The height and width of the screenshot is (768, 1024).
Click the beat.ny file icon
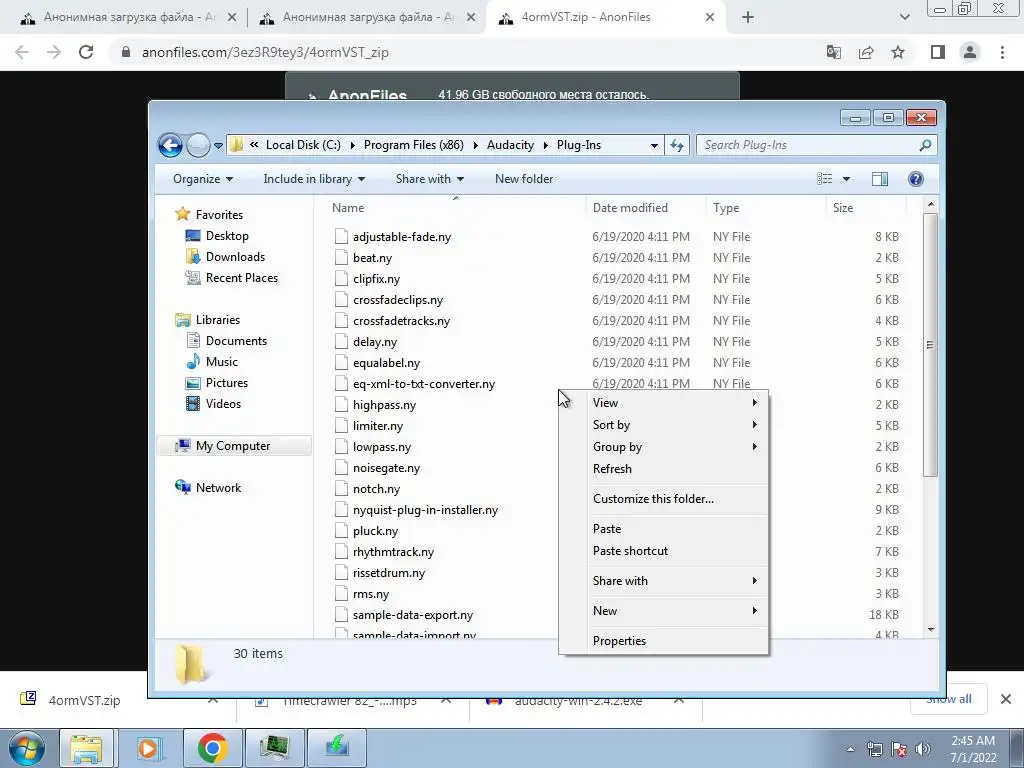pyautogui.click(x=341, y=257)
